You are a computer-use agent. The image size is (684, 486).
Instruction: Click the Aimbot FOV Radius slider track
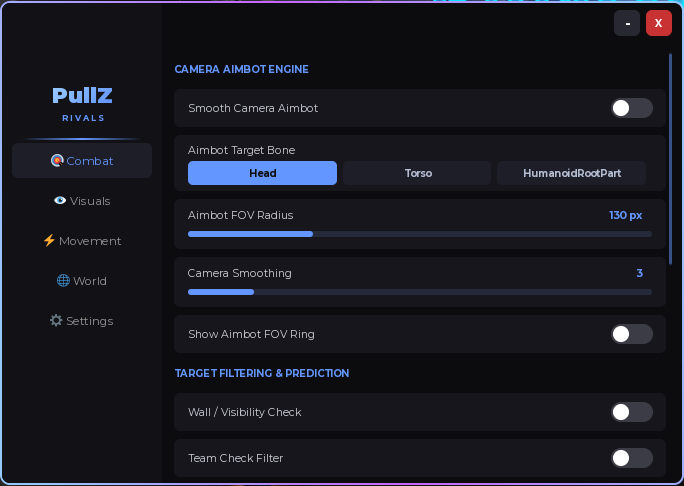click(420, 234)
